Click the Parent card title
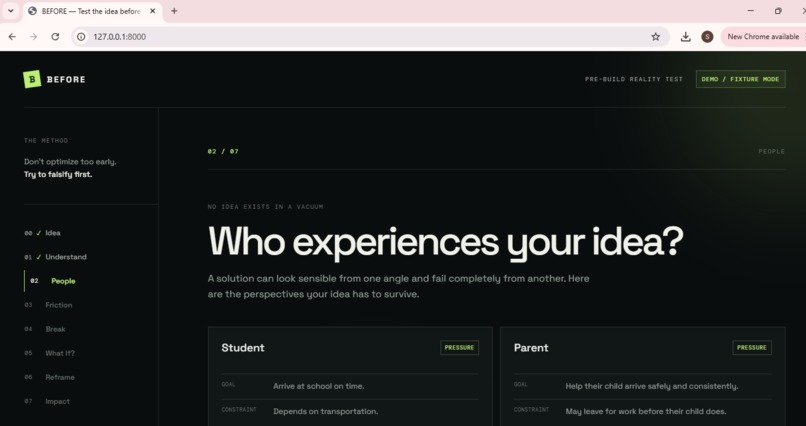Image resolution: width=806 pixels, height=426 pixels. (531, 348)
